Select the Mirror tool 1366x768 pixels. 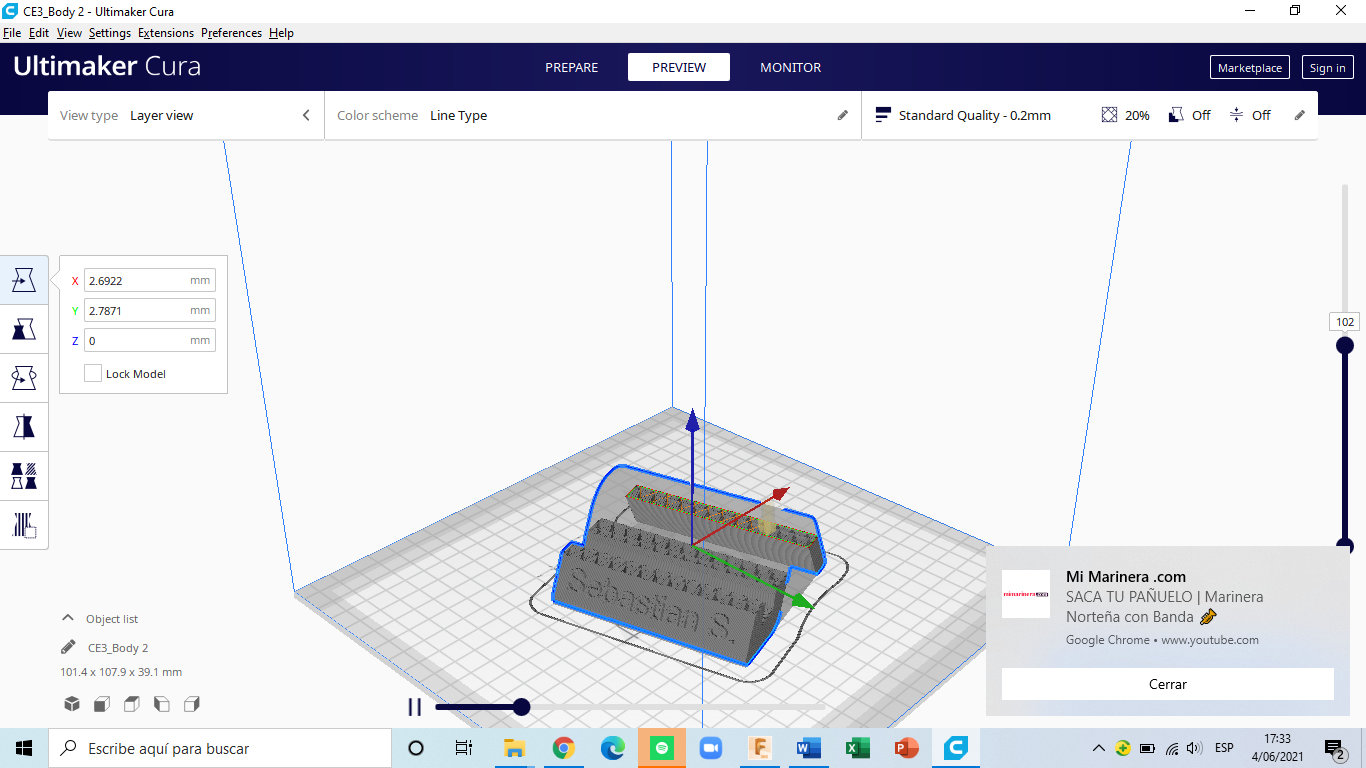(x=24, y=427)
